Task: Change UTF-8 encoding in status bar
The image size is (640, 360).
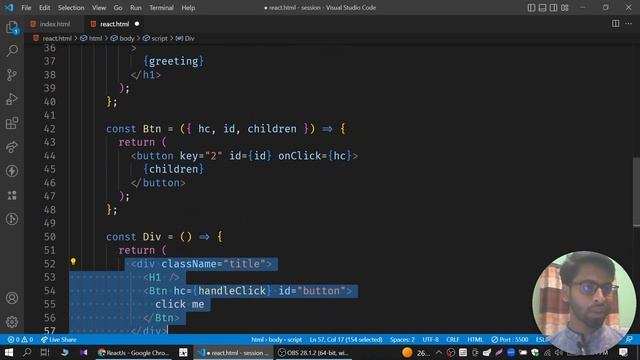Action: click(430, 340)
